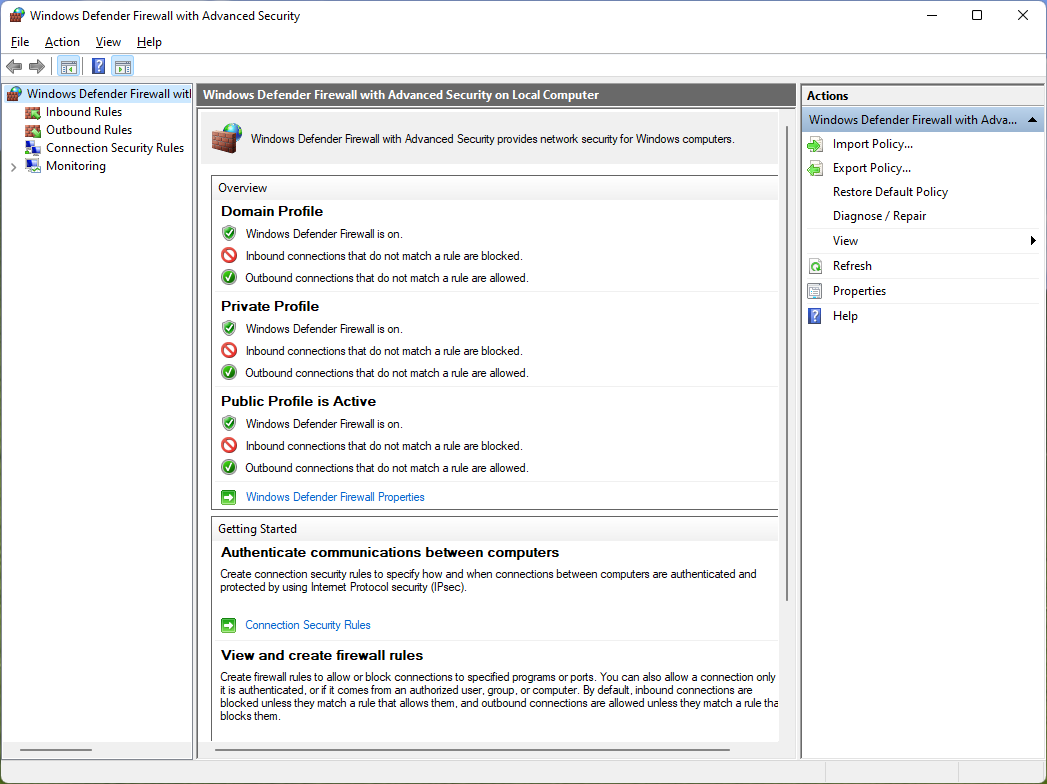Screen dimensions: 1047x784
Task: Click the center pane horizontal scrollbar
Action: point(472,750)
